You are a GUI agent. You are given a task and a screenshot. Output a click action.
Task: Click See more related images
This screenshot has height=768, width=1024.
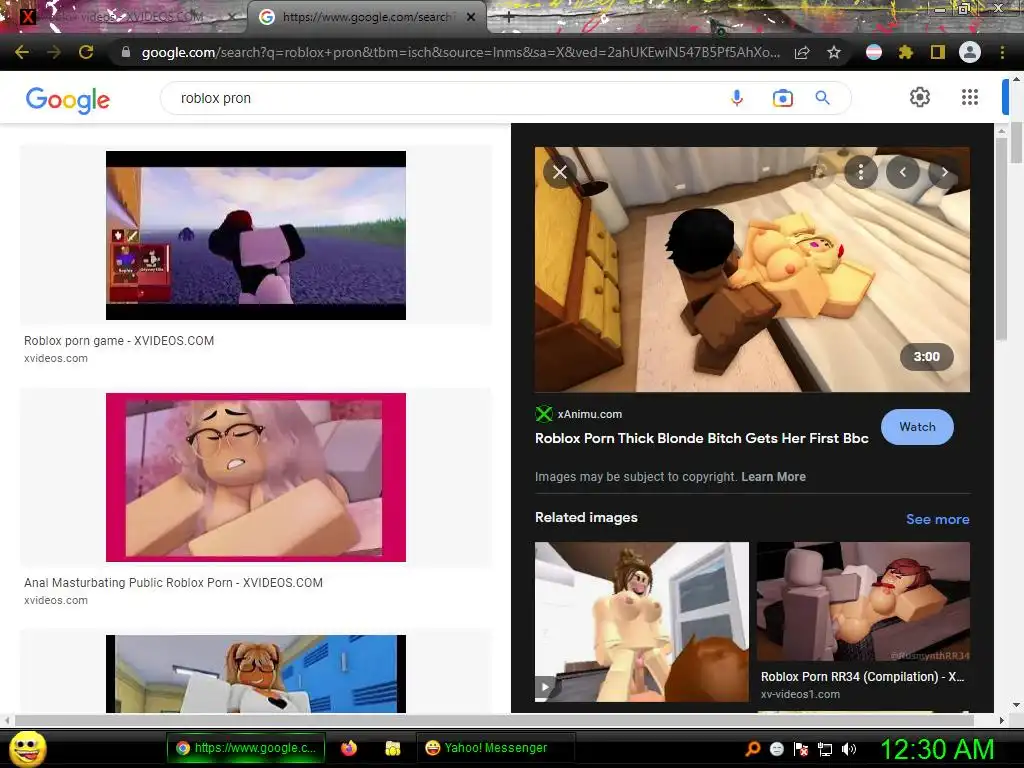pyautogui.click(x=937, y=519)
